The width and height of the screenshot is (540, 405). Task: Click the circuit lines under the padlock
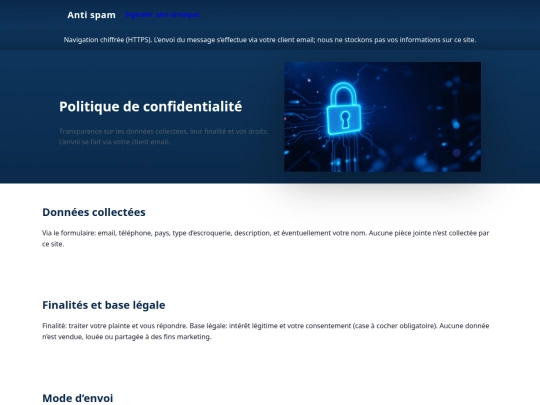(x=344, y=153)
